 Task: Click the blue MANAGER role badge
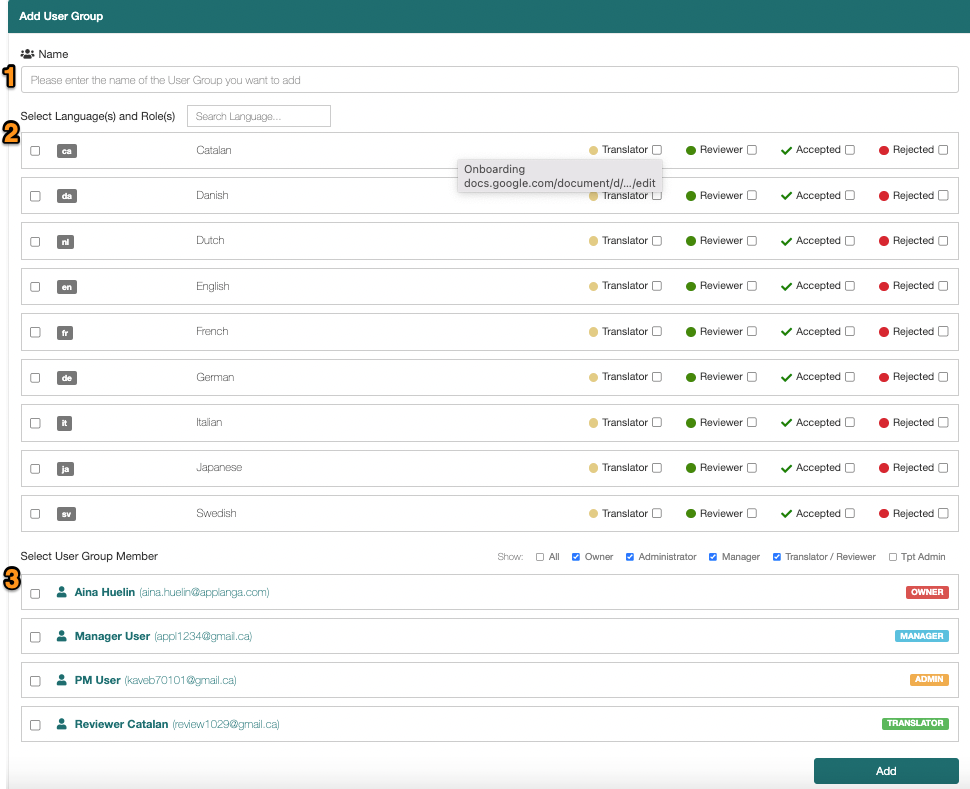pyautogui.click(x=921, y=636)
